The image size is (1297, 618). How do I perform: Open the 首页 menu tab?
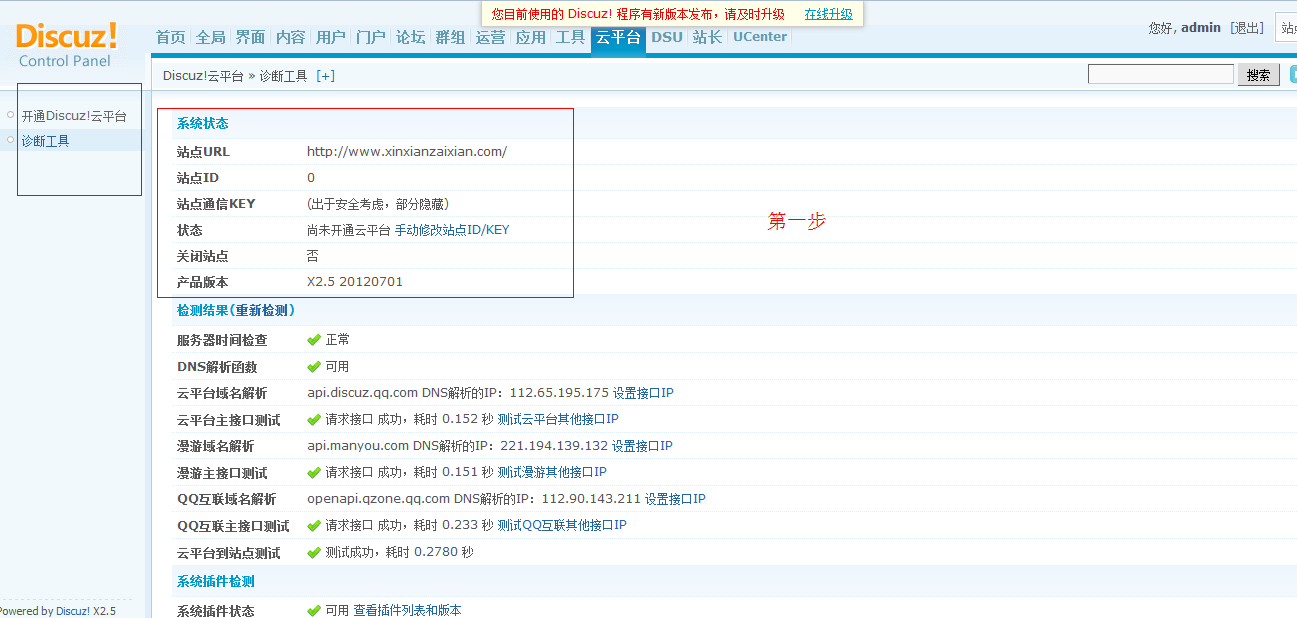coord(171,37)
